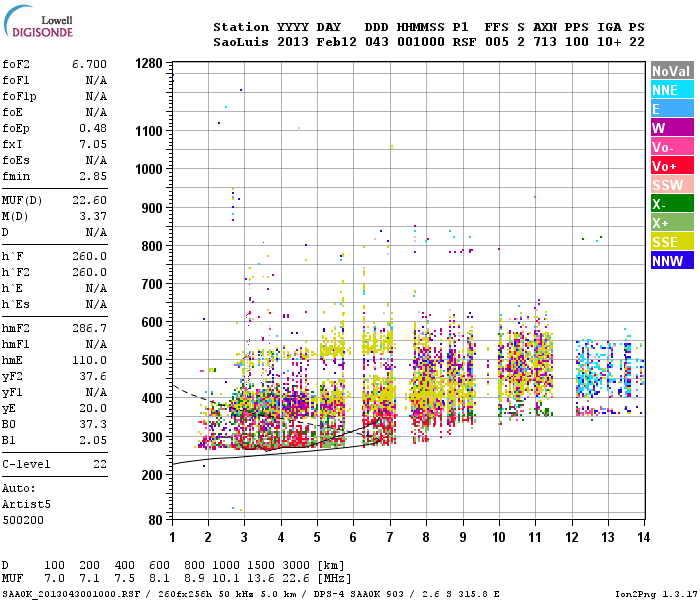Click the SAA0K_2013043001000.RSF filename
700x600 pixels.
point(71,594)
